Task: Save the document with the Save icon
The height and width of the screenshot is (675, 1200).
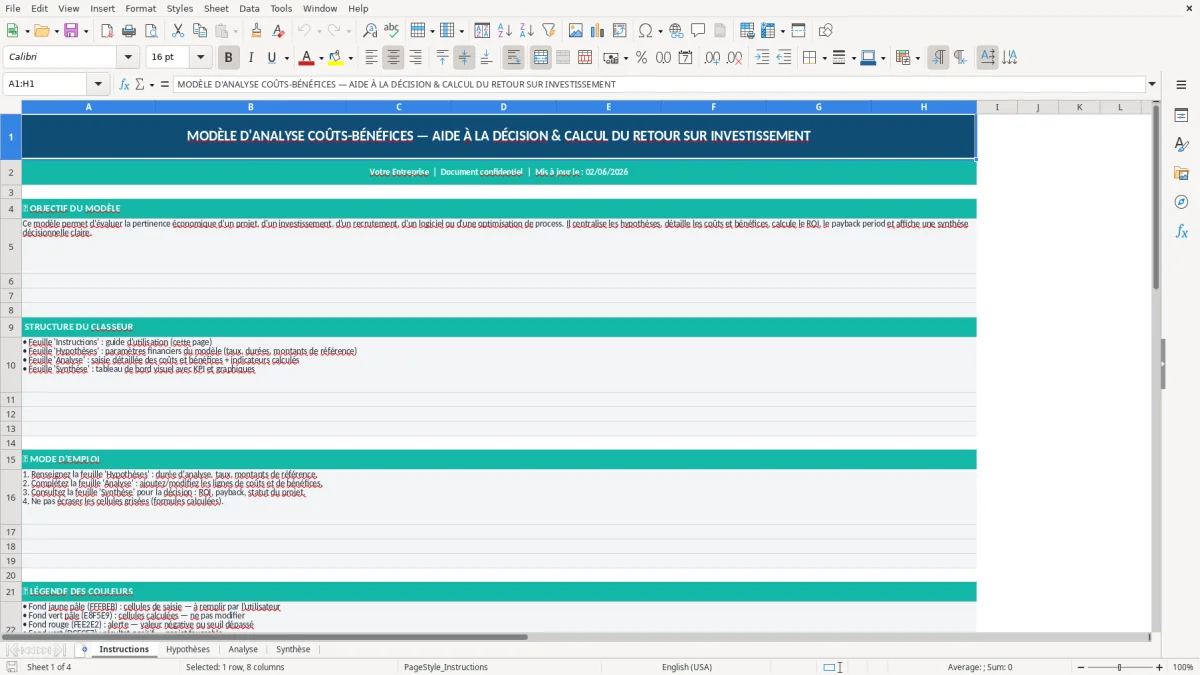Action: pyautogui.click(x=71, y=31)
